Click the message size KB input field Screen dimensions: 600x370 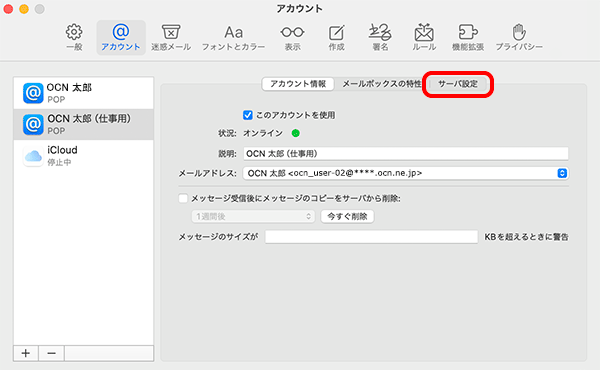click(x=371, y=237)
